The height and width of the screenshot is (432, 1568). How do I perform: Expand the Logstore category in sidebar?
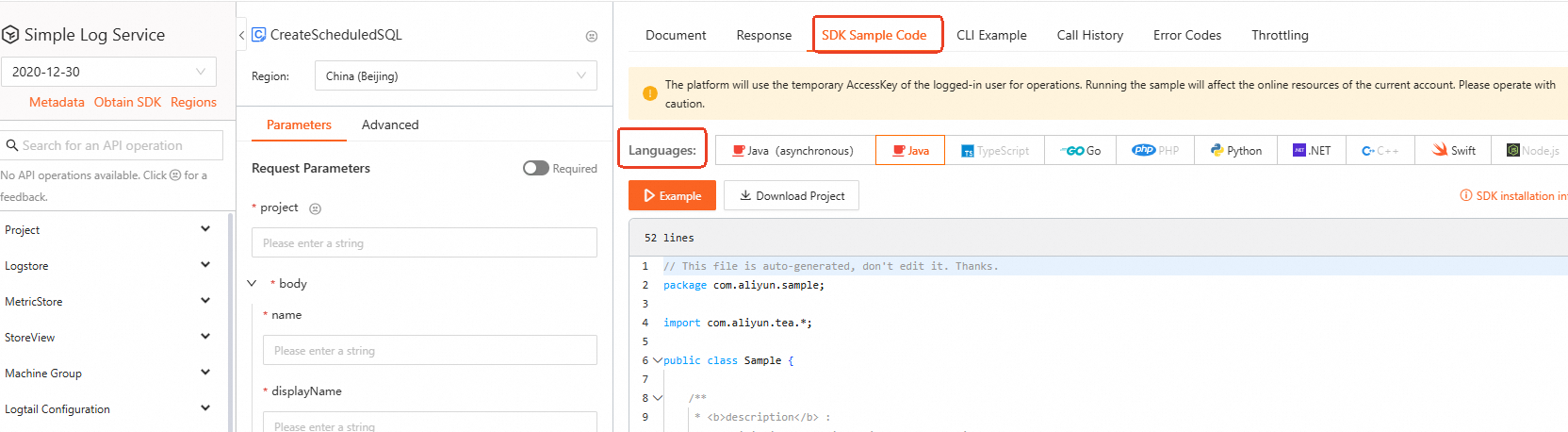(x=205, y=265)
